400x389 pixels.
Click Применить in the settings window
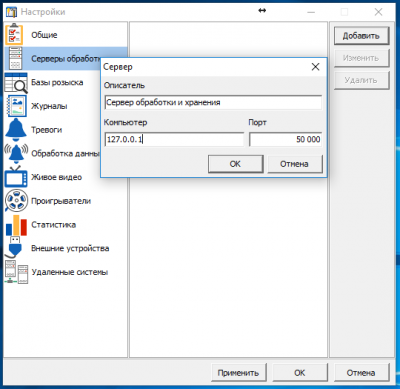click(238, 372)
